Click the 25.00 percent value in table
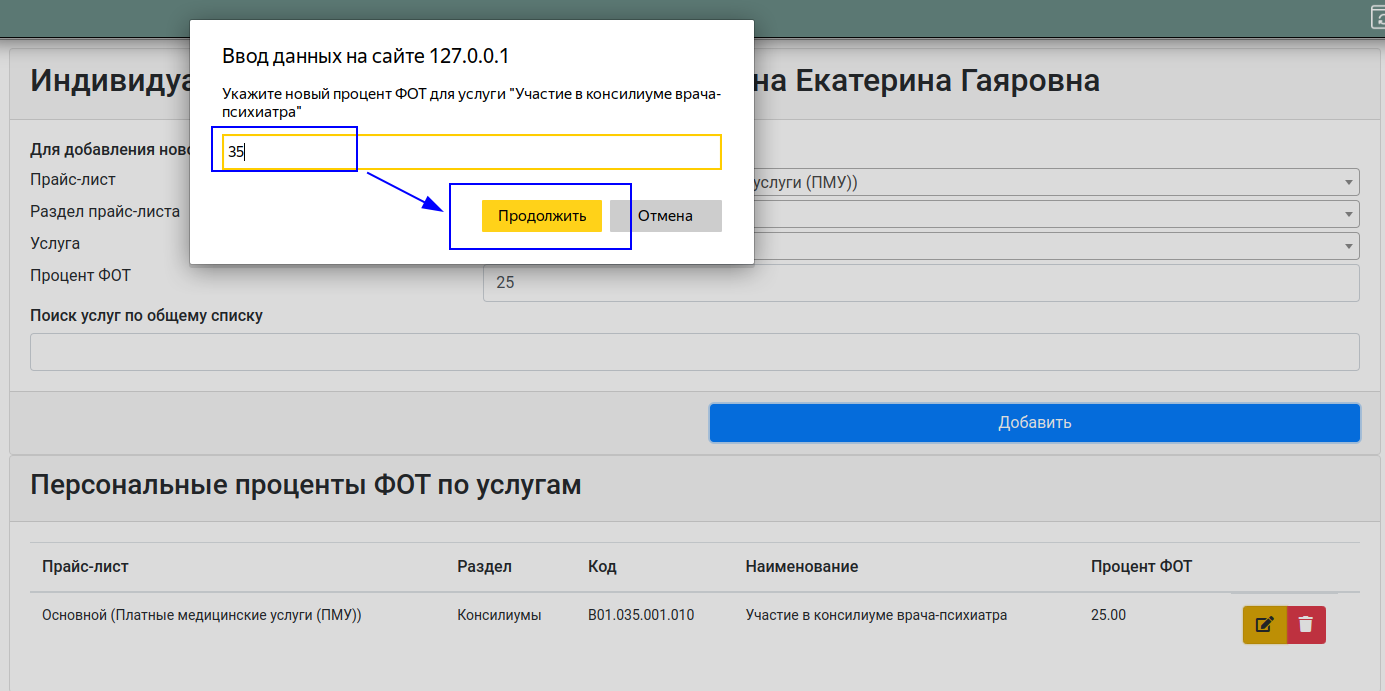The height and width of the screenshot is (691, 1385). [x=1108, y=616]
